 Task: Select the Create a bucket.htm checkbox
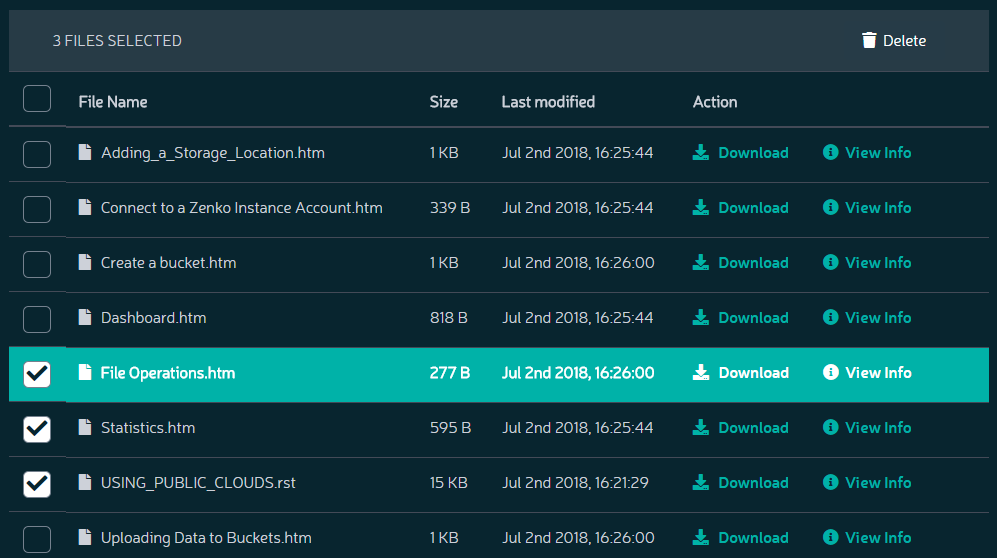coord(37,264)
